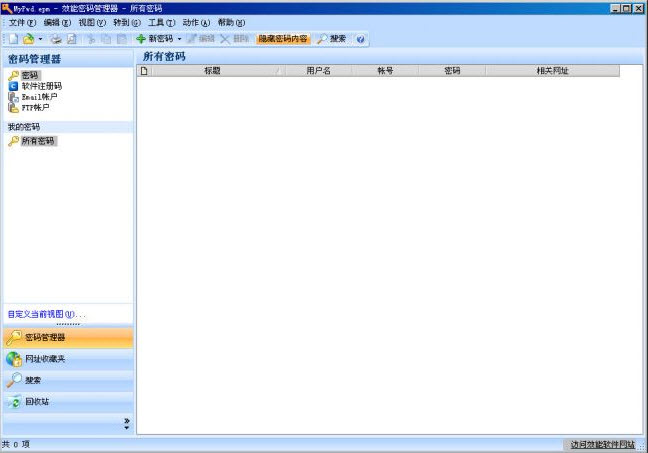Viewport: 648px width, 453px height.
Task: Toggle the 隐藏密码内容 button
Action: pos(283,39)
